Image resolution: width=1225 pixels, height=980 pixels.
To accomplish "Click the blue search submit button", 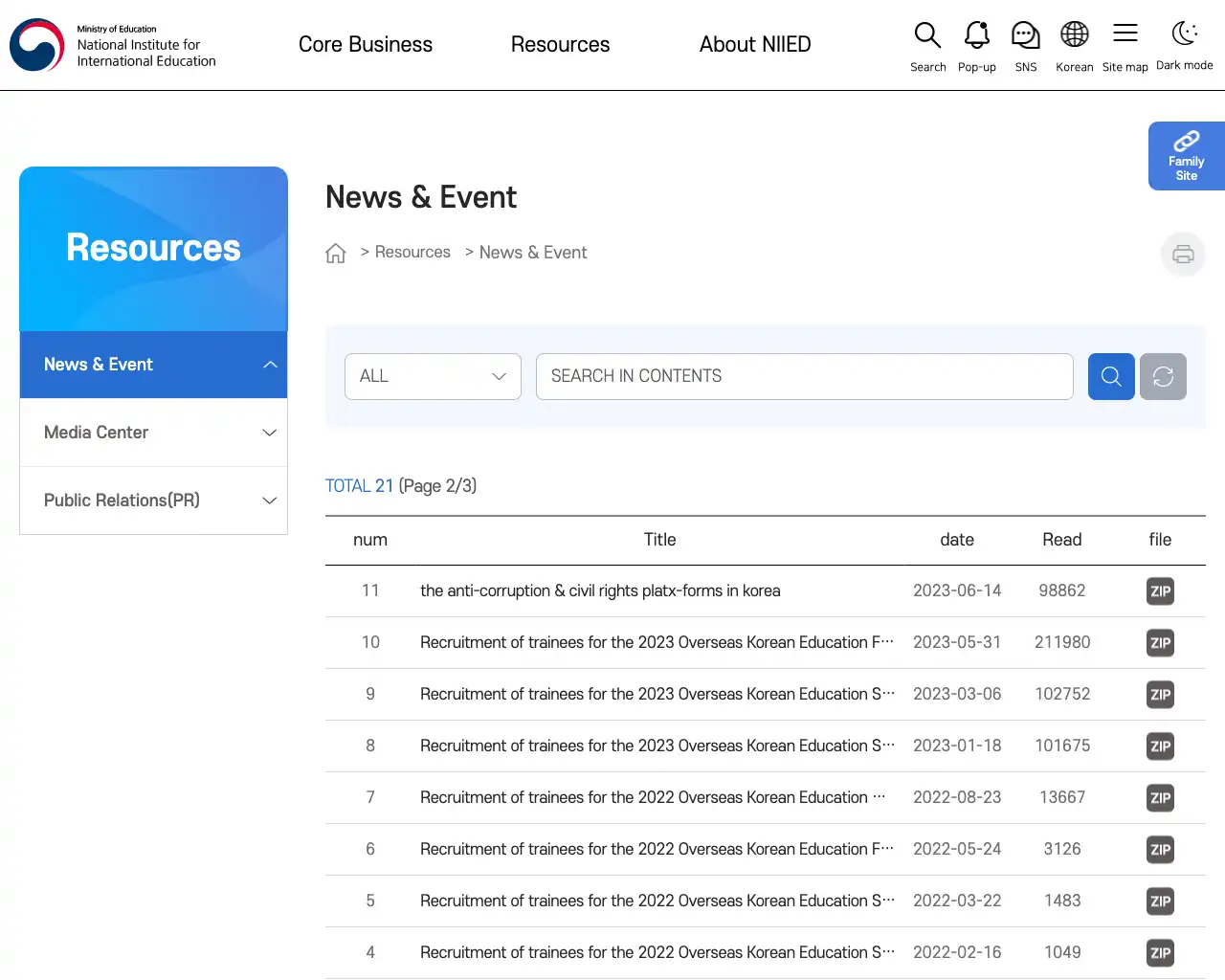I will (1111, 376).
